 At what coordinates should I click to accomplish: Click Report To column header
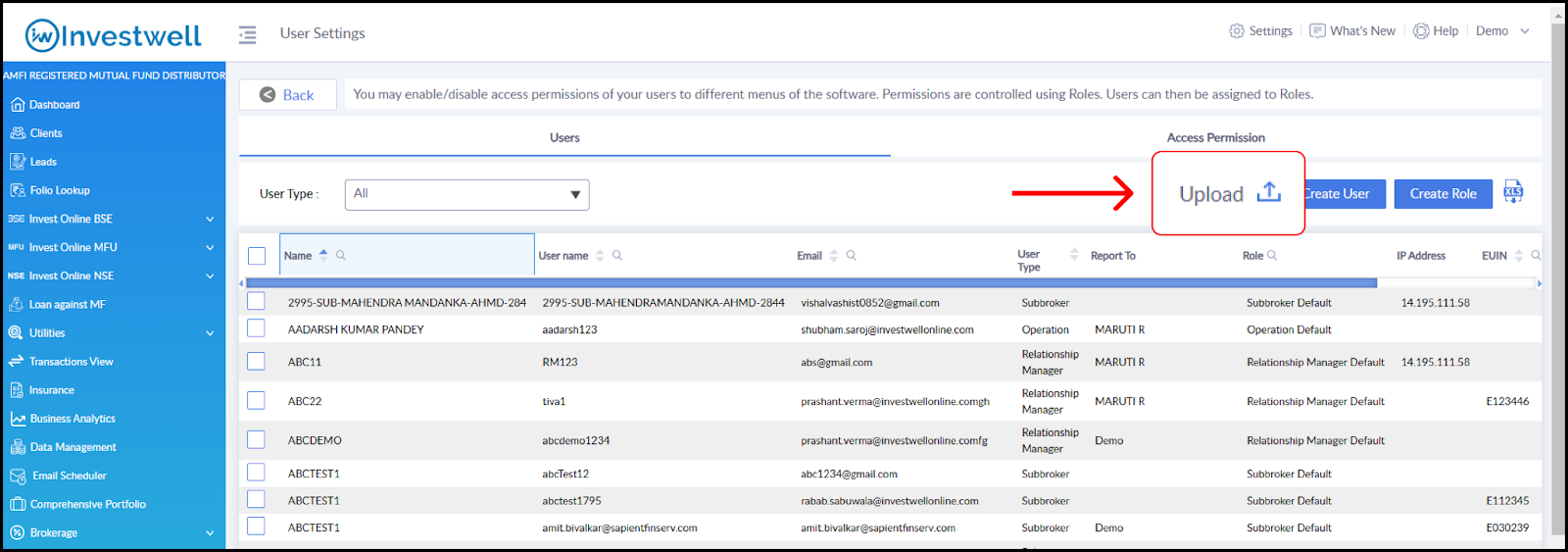pyautogui.click(x=1113, y=256)
